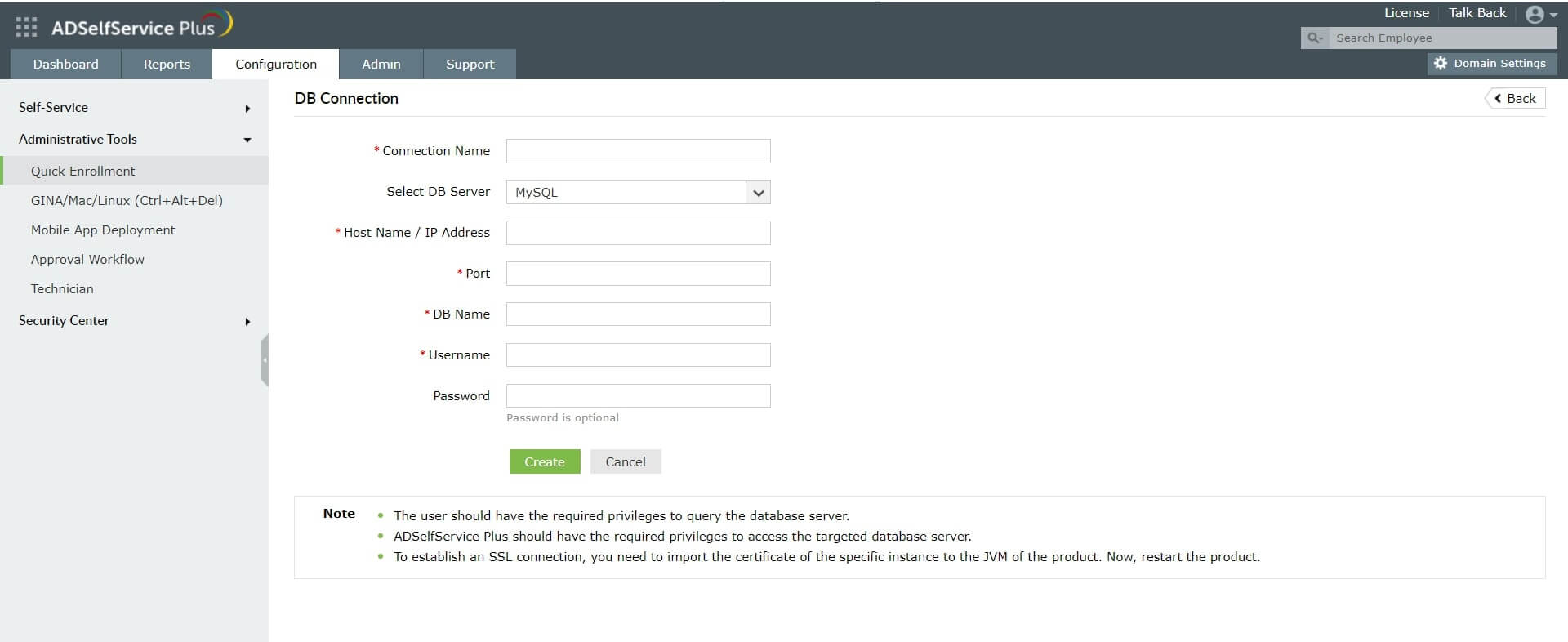
Task: Expand the Security Center section
Action: (x=247, y=321)
